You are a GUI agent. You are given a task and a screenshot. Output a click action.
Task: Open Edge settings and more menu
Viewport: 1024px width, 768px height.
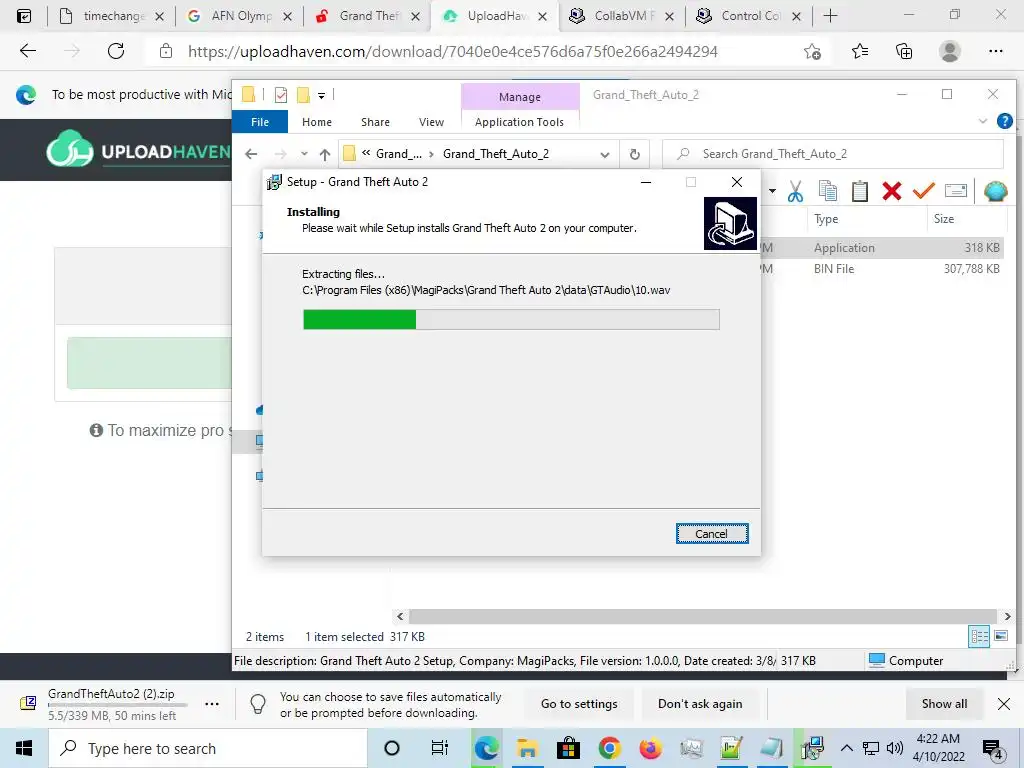(995, 52)
